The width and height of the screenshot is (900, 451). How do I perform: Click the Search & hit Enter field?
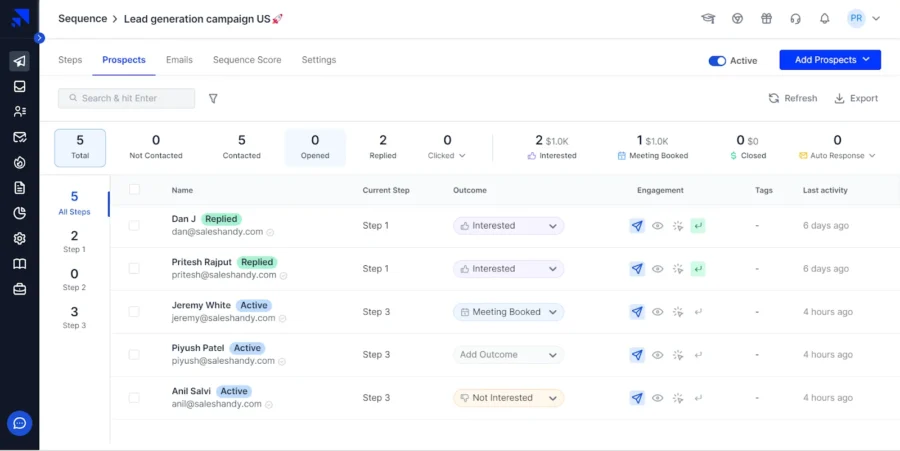[x=126, y=98]
